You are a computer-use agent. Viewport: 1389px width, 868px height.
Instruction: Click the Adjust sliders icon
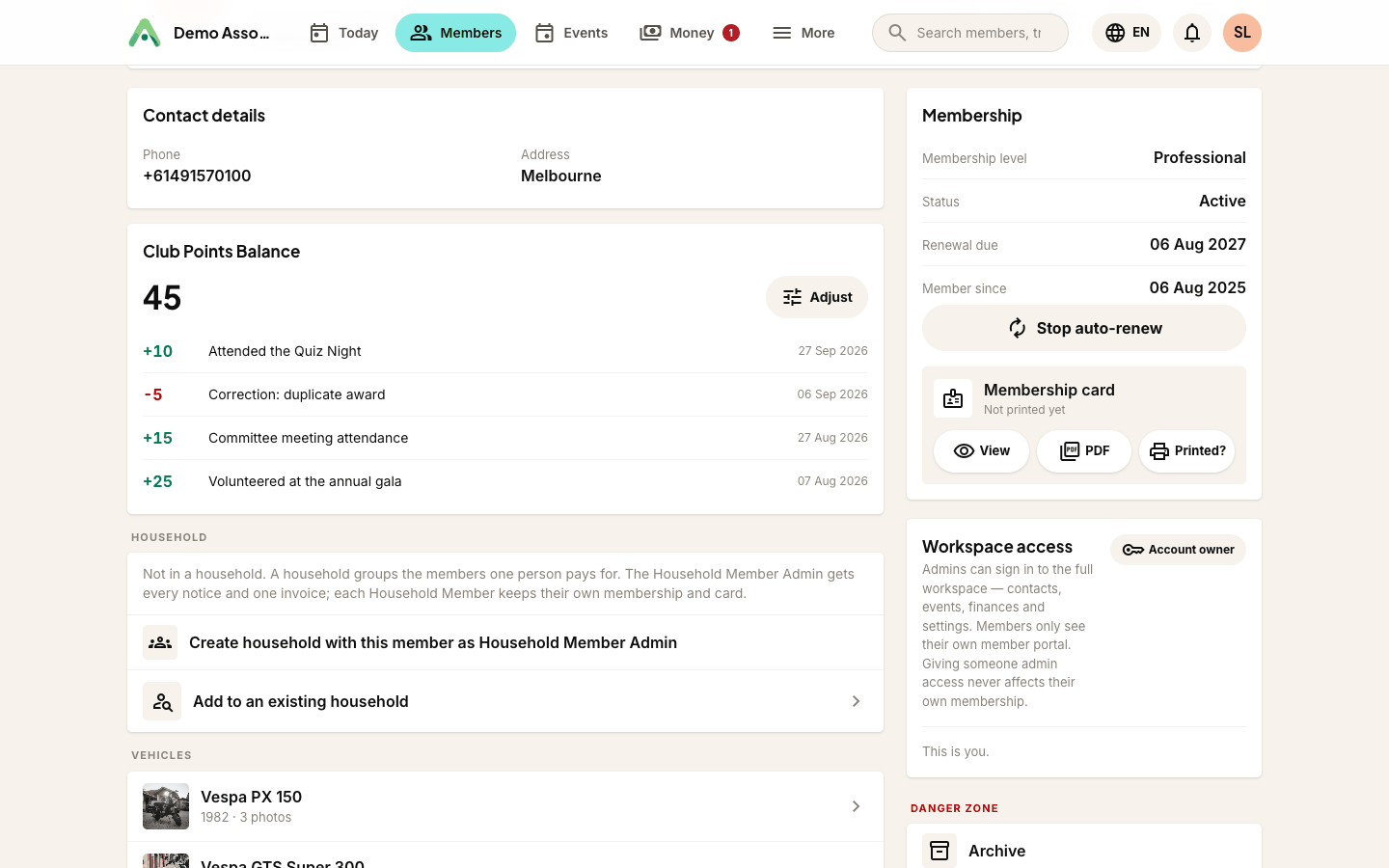tap(792, 297)
